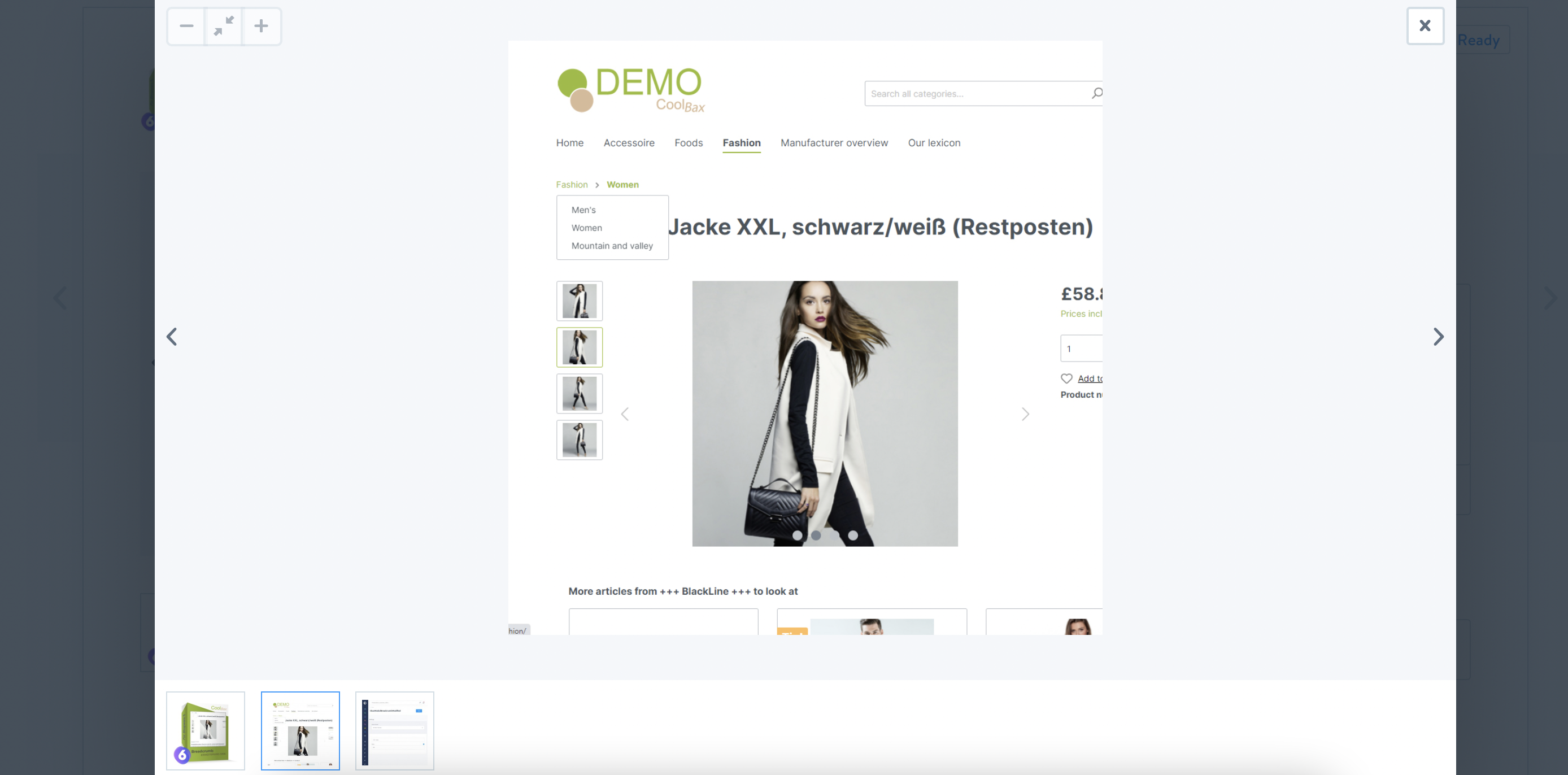1568x775 pixels.
Task: Open the Manufacturer overview menu item
Action: 834,142
